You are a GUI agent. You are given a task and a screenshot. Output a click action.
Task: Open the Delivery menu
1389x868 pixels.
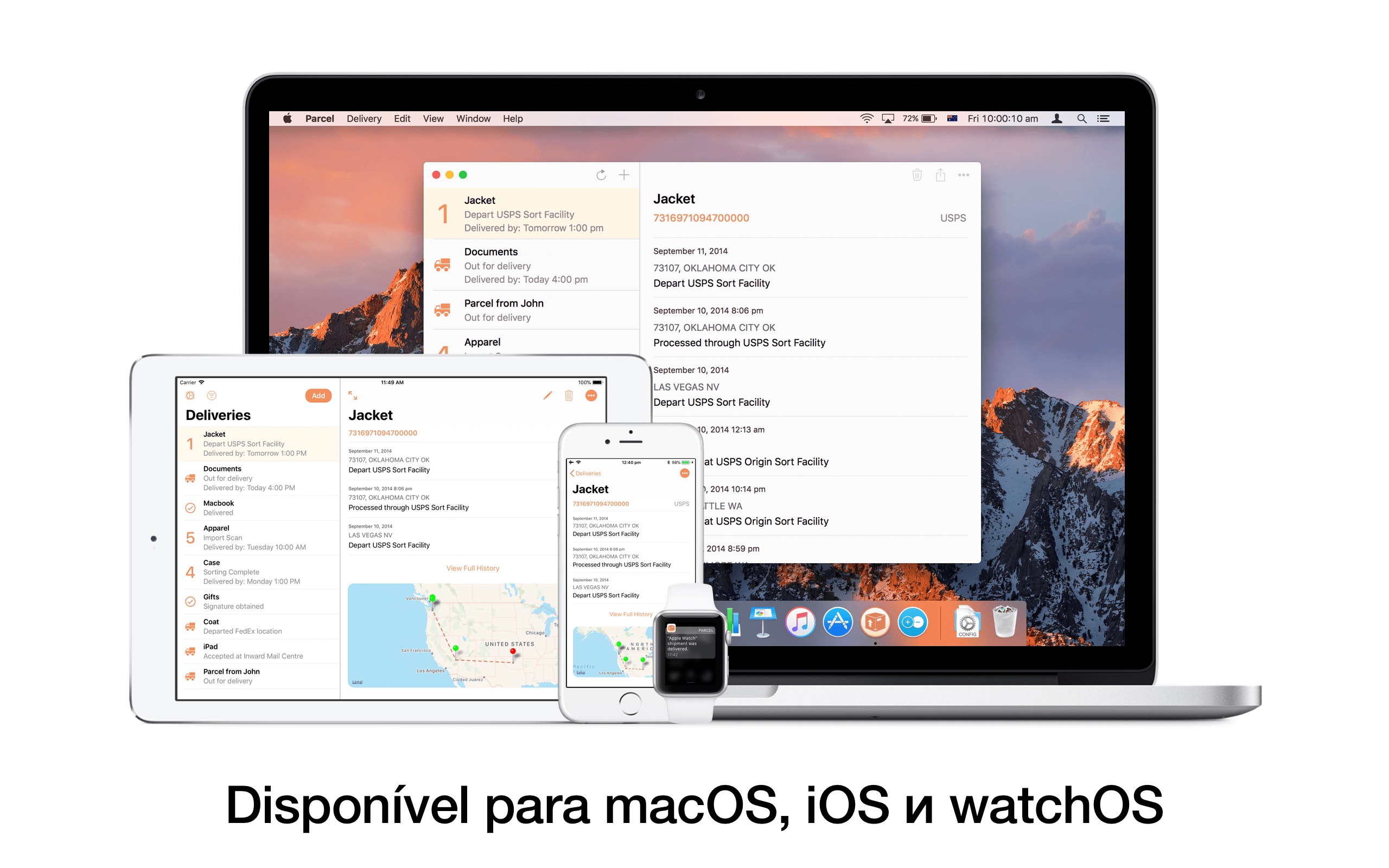coord(364,119)
